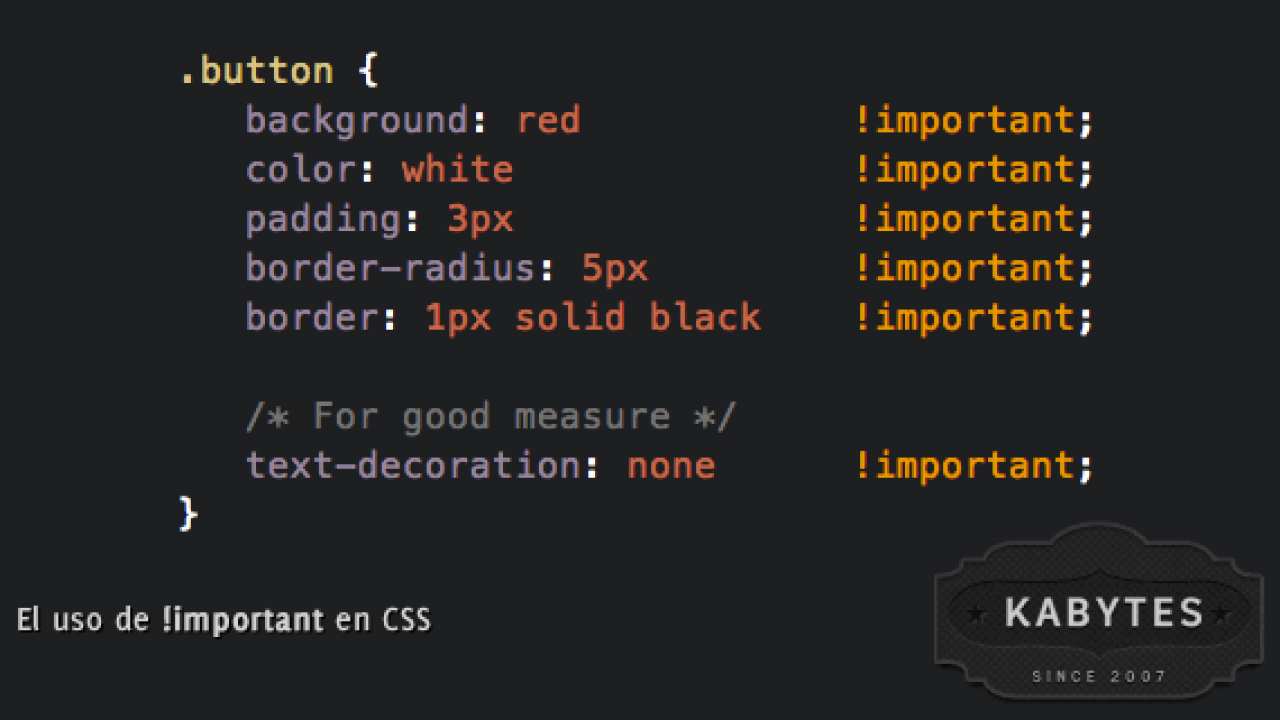Click !important on the text-decoration line
1280x720 pixels.
point(964,465)
